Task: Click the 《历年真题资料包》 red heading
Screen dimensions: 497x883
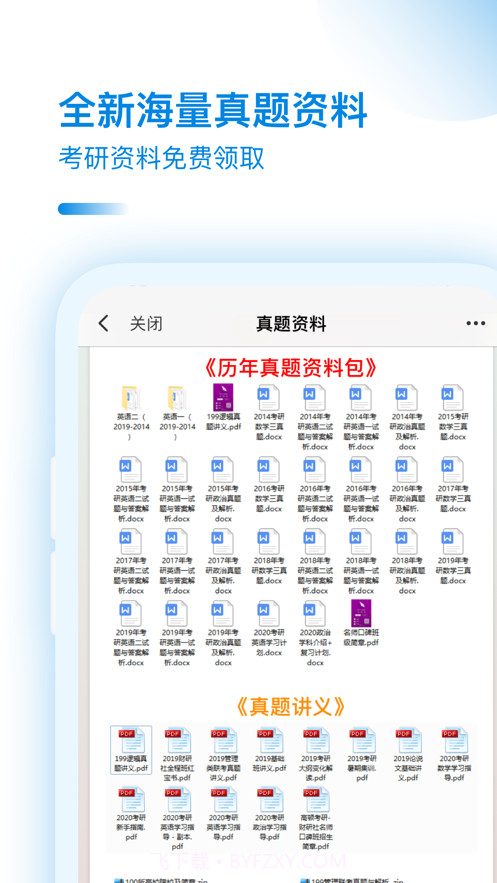Action: [291, 368]
